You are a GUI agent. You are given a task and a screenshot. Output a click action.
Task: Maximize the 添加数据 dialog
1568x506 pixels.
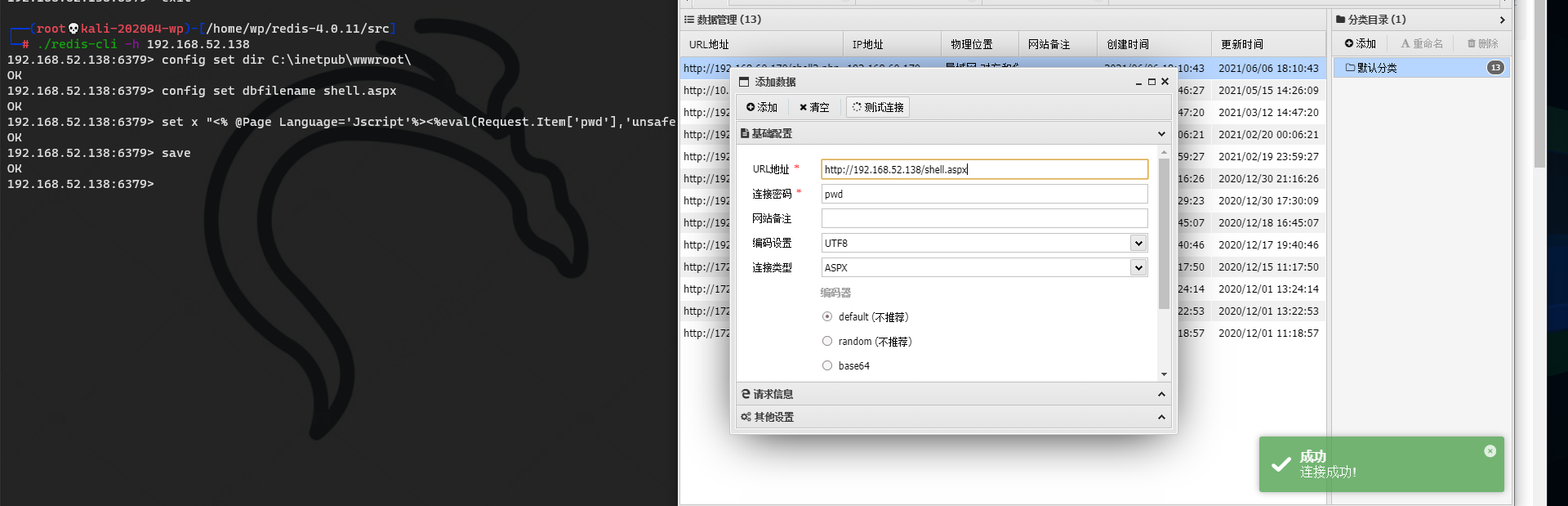[x=1151, y=82]
